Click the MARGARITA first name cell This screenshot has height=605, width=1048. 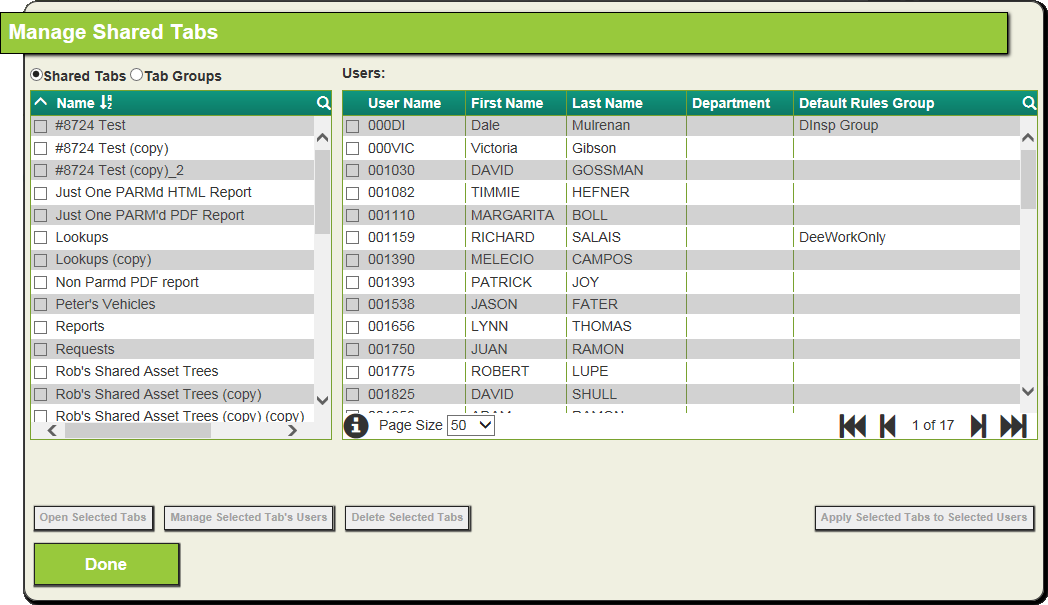coord(512,215)
